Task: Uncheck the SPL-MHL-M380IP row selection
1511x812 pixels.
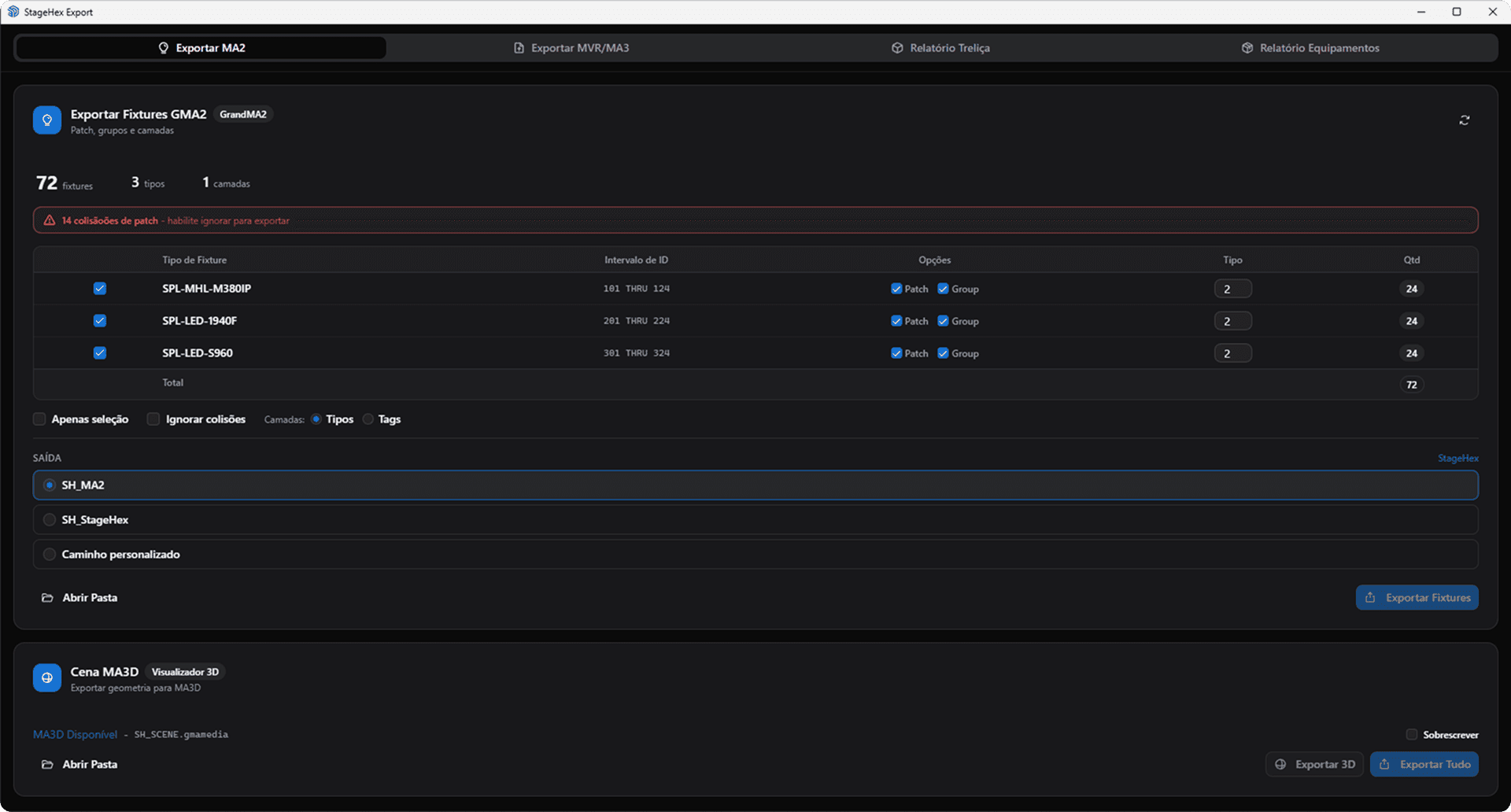Action: (100, 289)
